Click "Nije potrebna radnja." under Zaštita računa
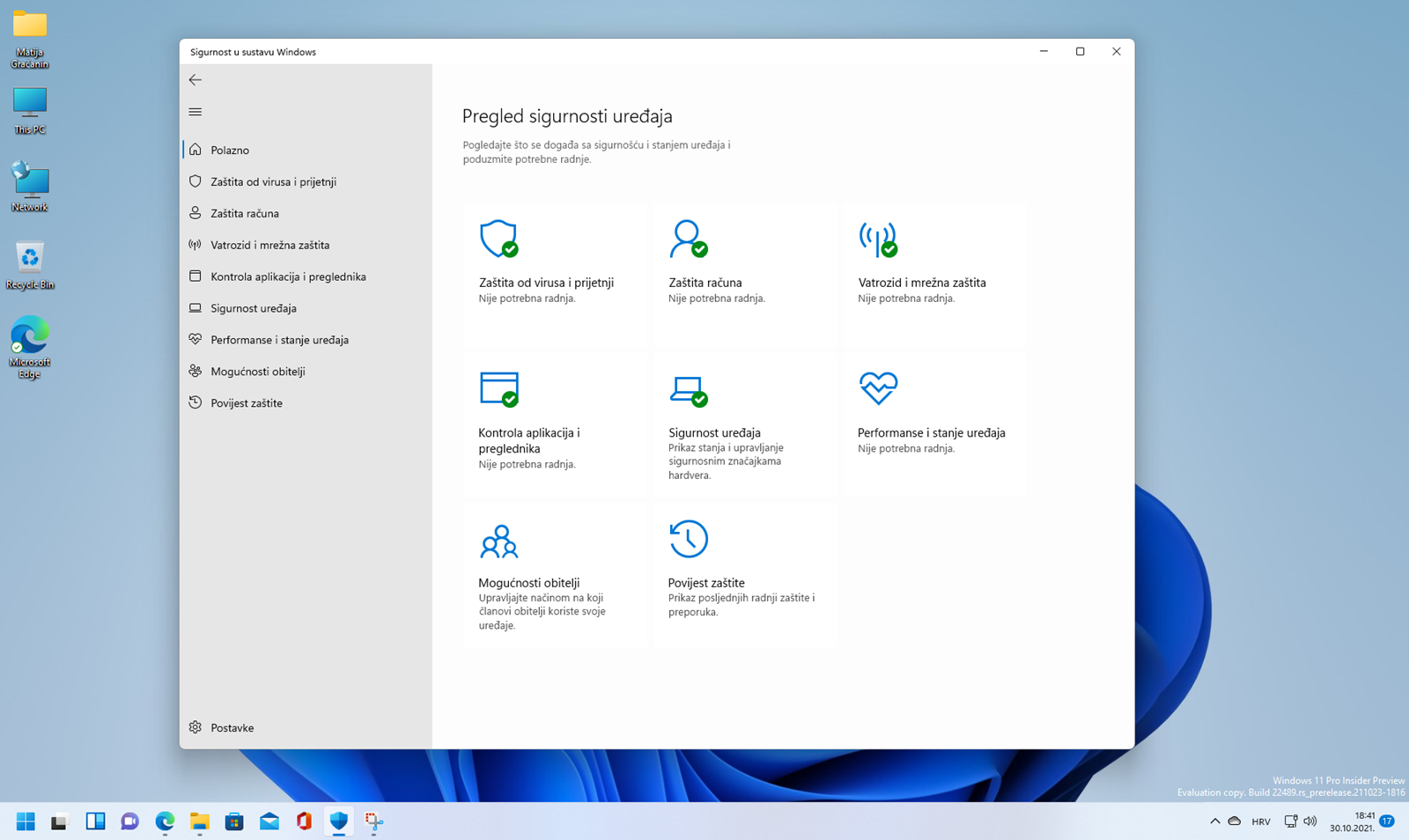 (x=717, y=298)
